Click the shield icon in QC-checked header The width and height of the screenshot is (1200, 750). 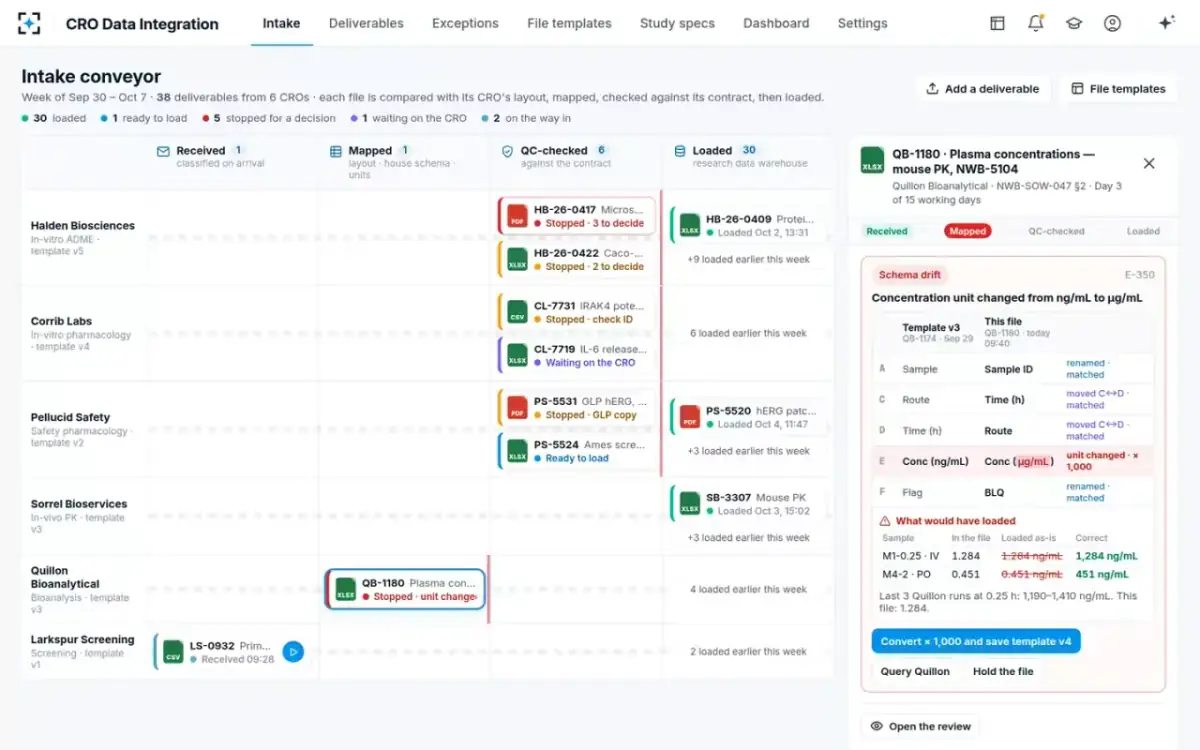pyautogui.click(x=508, y=151)
